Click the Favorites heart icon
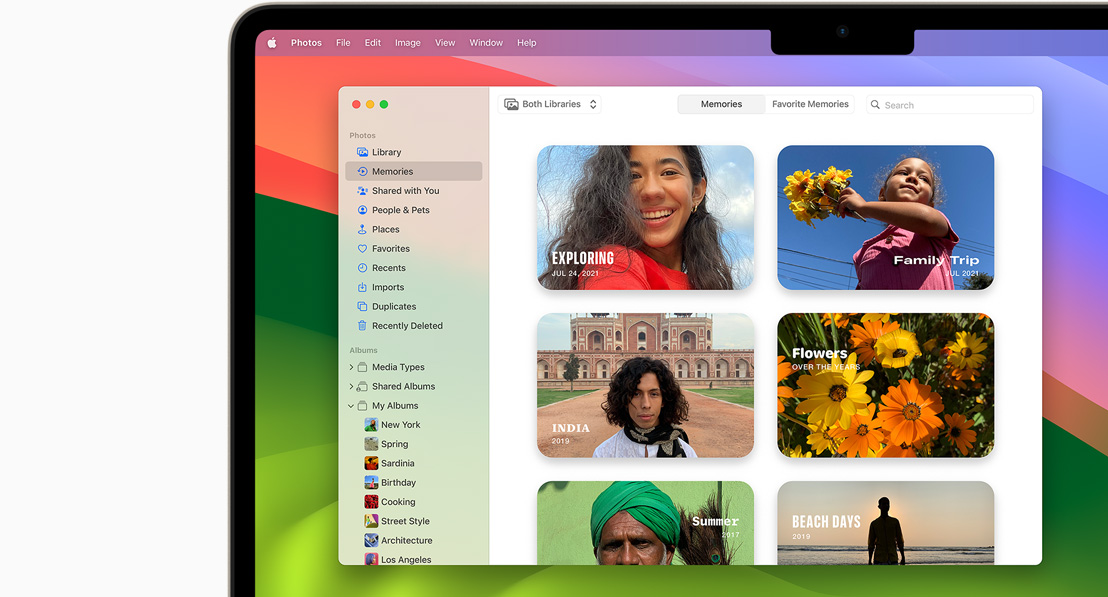The width and height of the screenshot is (1108, 597). click(x=362, y=248)
